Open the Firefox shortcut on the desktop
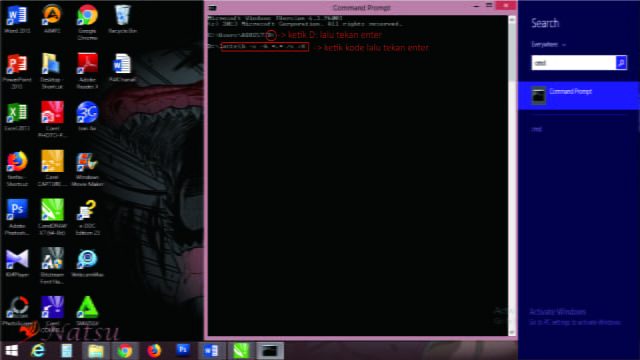The height and width of the screenshot is (360, 640). point(17,169)
